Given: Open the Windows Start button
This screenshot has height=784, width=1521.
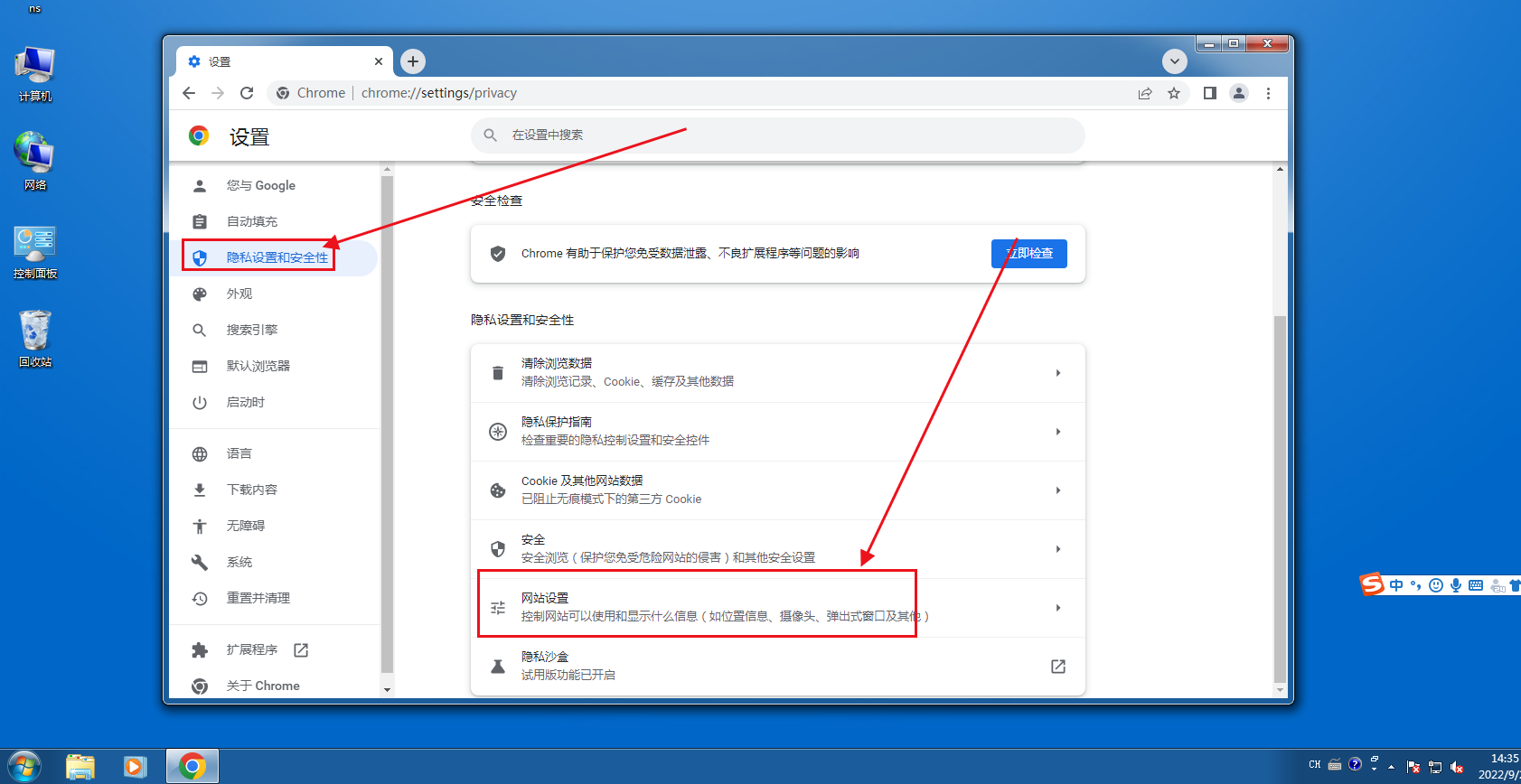Looking at the screenshot, I should click(x=24, y=767).
